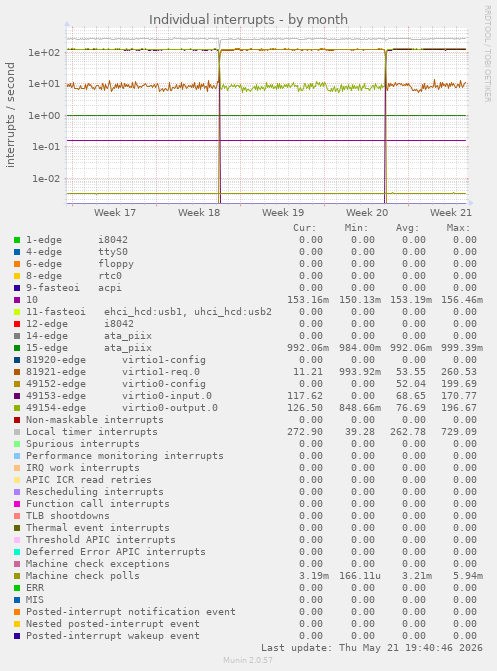Click the Last update timestamp text
Screen dimensions: 497x671
[x=372, y=648]
